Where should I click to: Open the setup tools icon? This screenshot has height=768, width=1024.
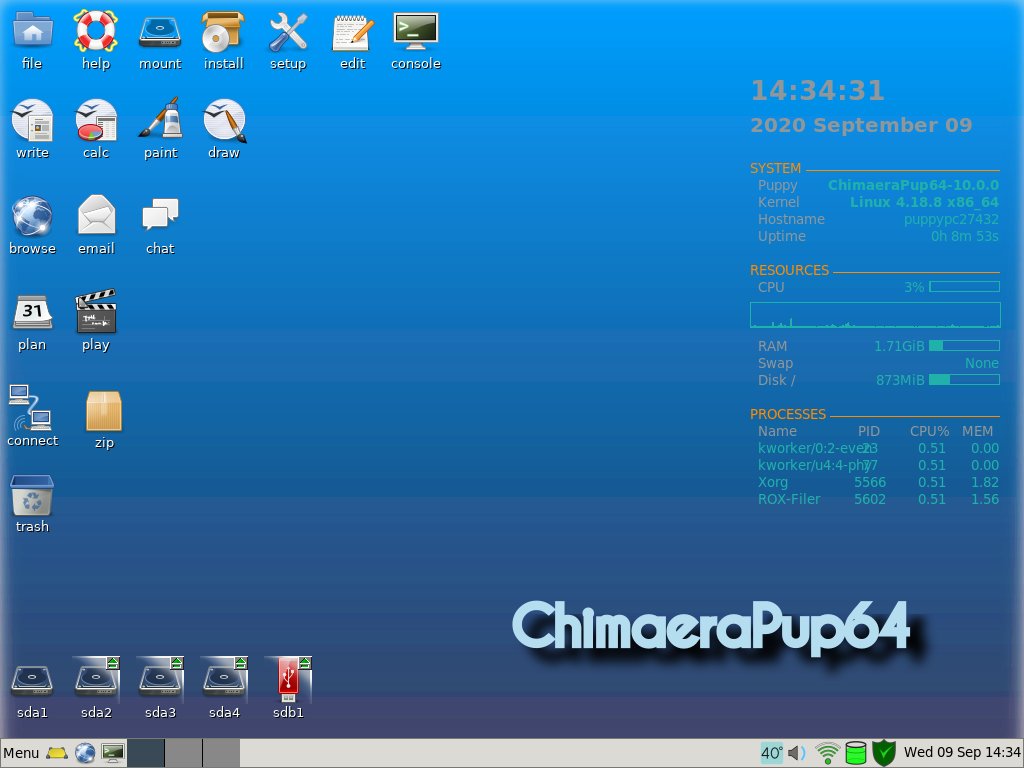(288, 32)
